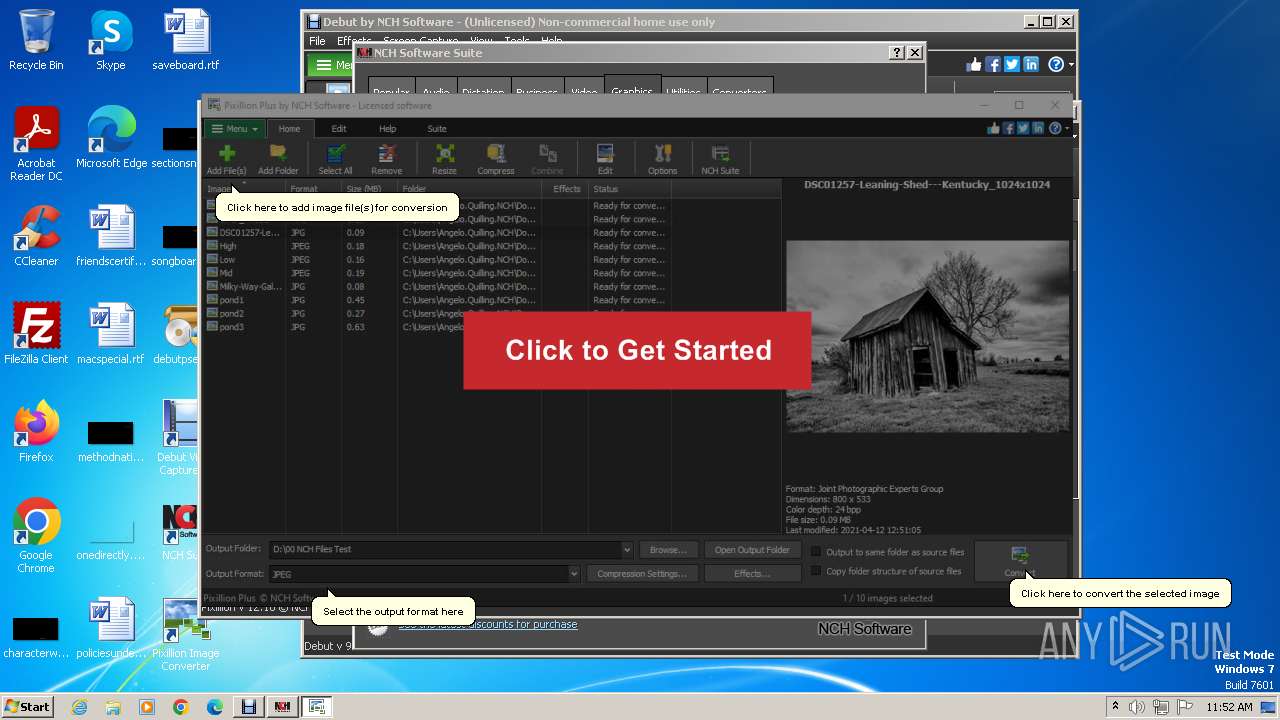Screen dimensions: 1280x720
Task: Click the Debut window's help icon
Action: 1056,64
